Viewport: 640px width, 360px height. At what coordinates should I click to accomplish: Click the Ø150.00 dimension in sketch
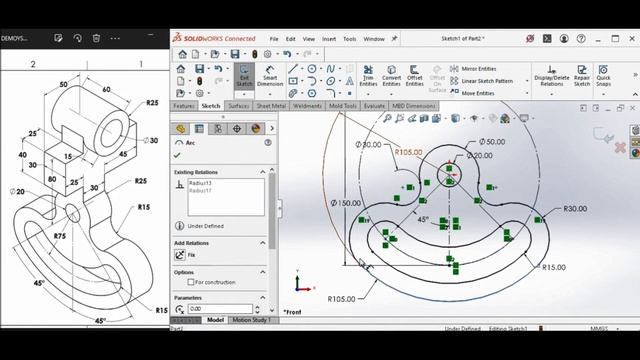click(346, 203)
